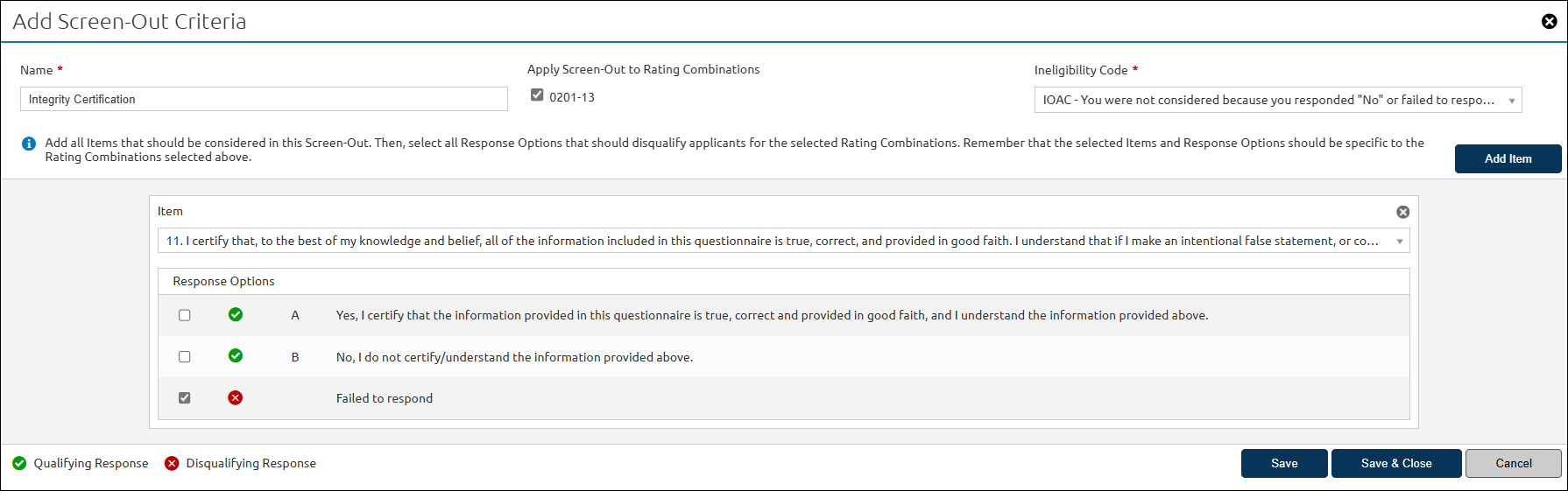Click the Add Item button

point(1508,158)
